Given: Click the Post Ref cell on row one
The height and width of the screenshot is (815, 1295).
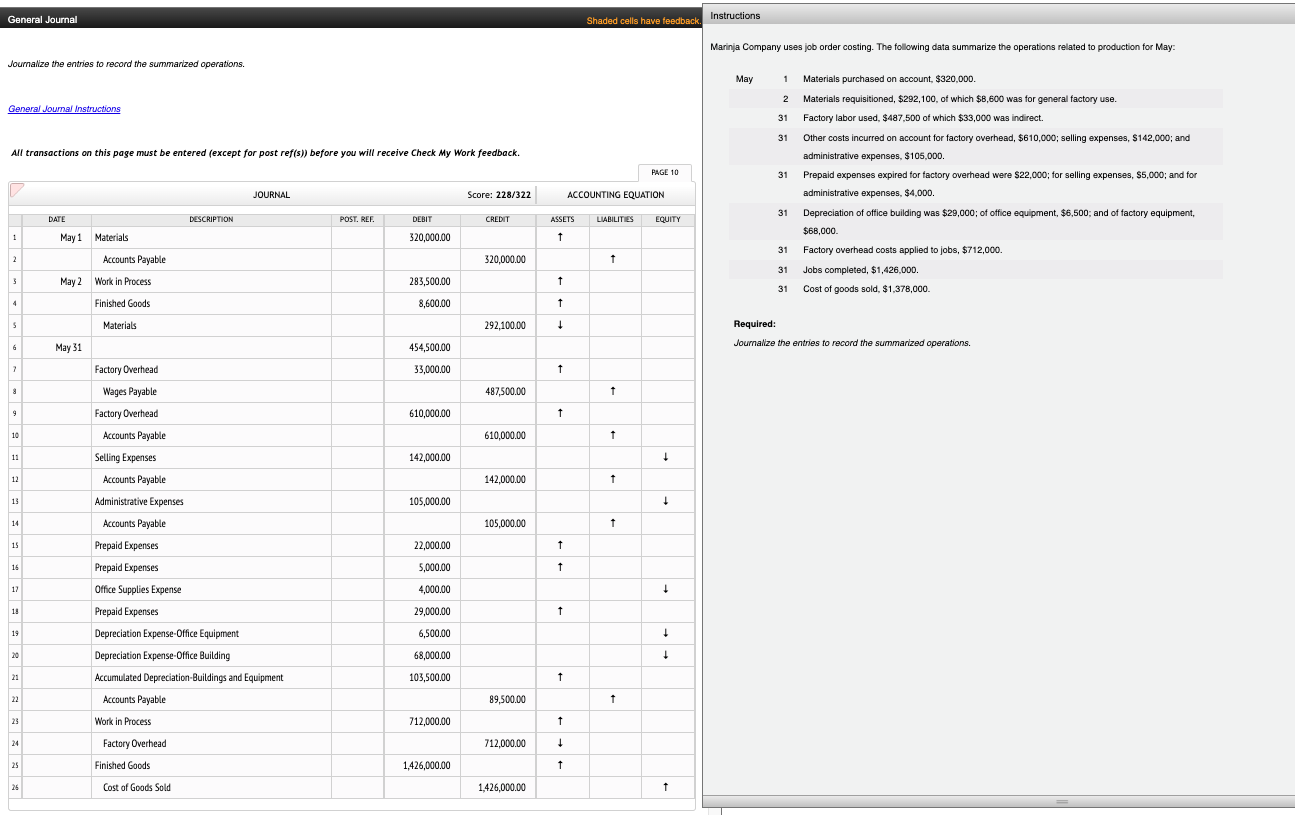Looking at the screenshot, I should [x=357, y=237].
